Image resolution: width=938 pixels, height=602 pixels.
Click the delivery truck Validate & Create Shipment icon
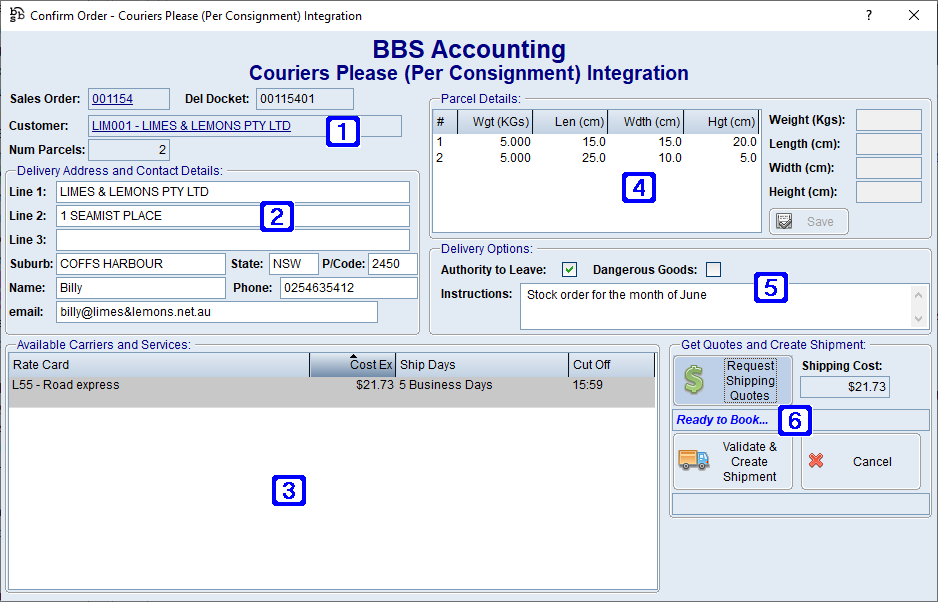693,461
